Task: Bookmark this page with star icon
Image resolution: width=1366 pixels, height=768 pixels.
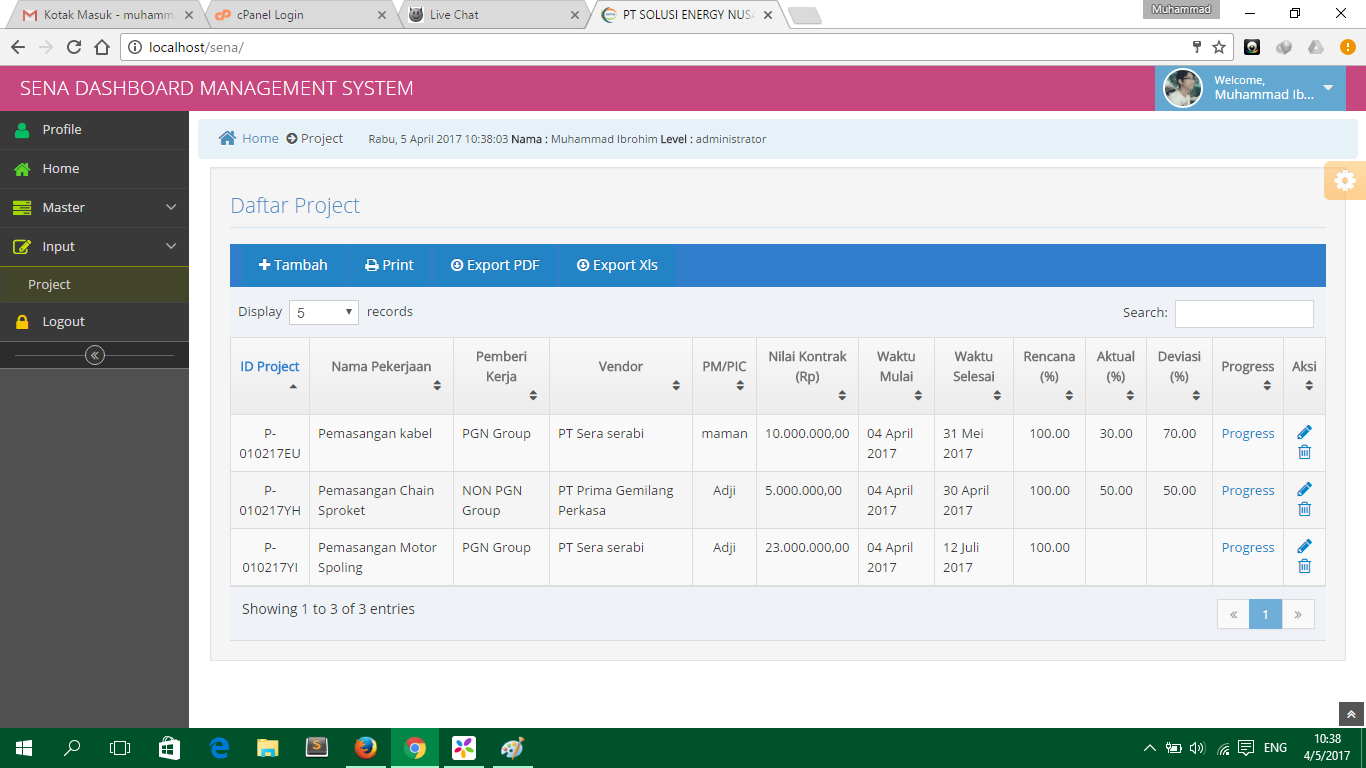Action: [x=1219, y=47]
